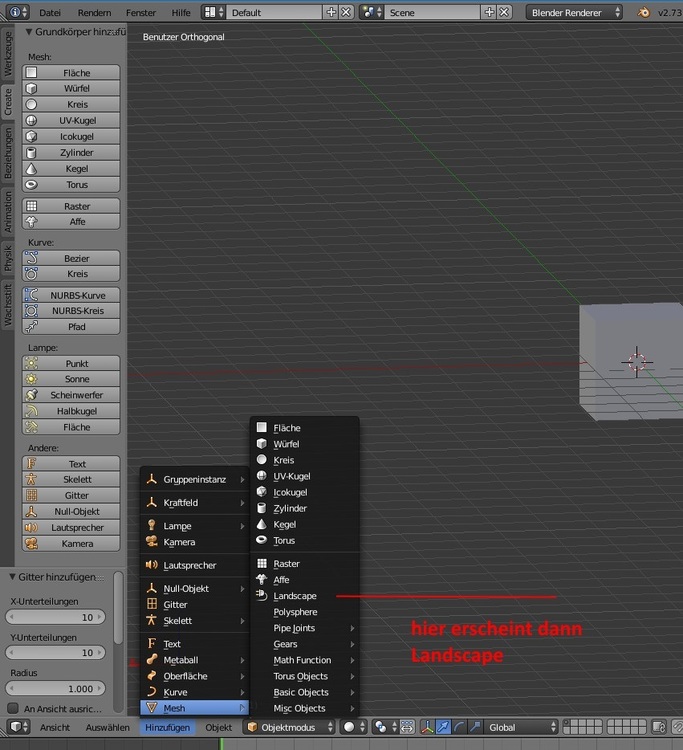683x750 pixels.
Task: Click the Scene name field
Action: [433, 12]
